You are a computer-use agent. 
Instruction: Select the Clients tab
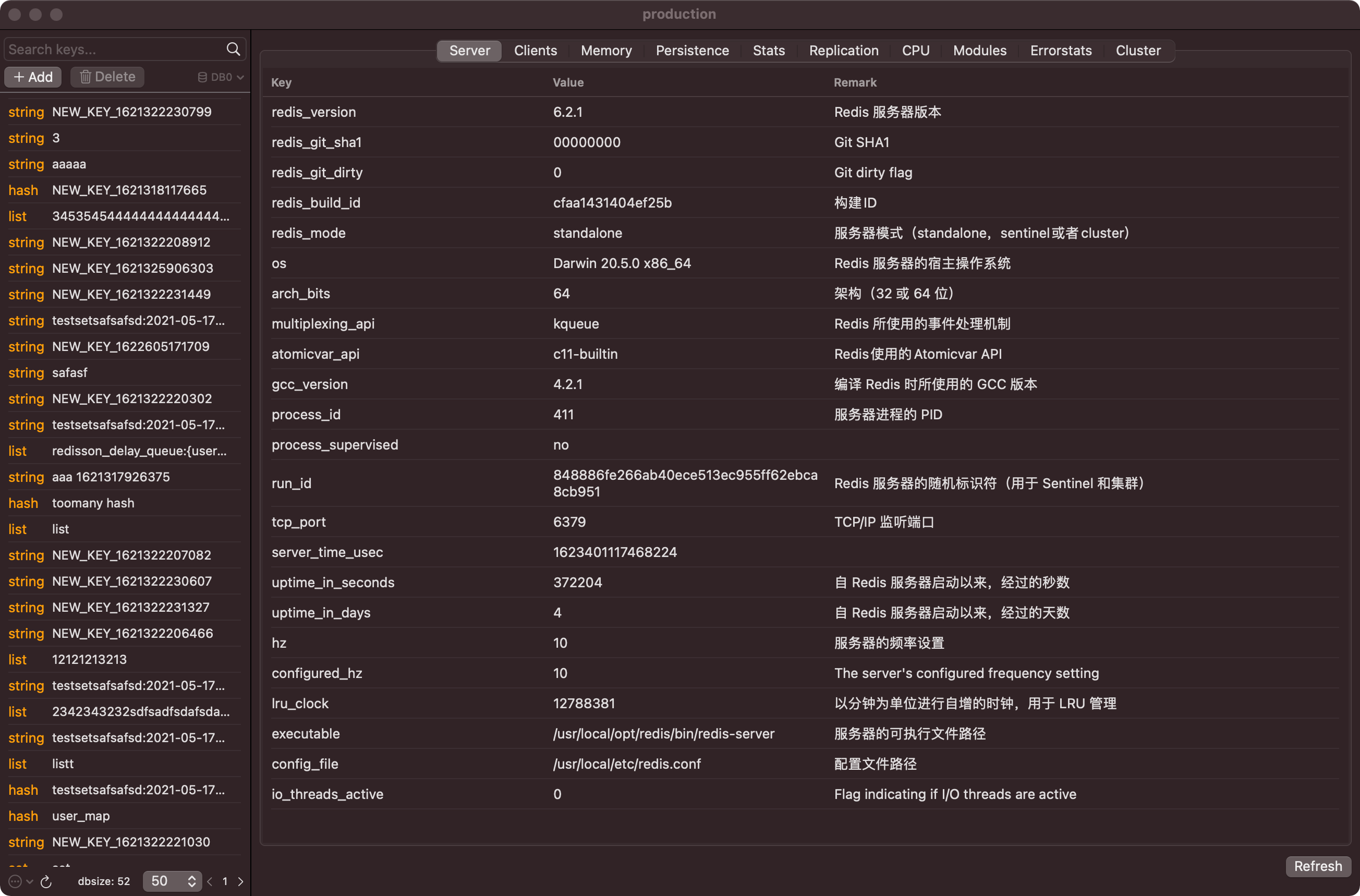(535, 50)
